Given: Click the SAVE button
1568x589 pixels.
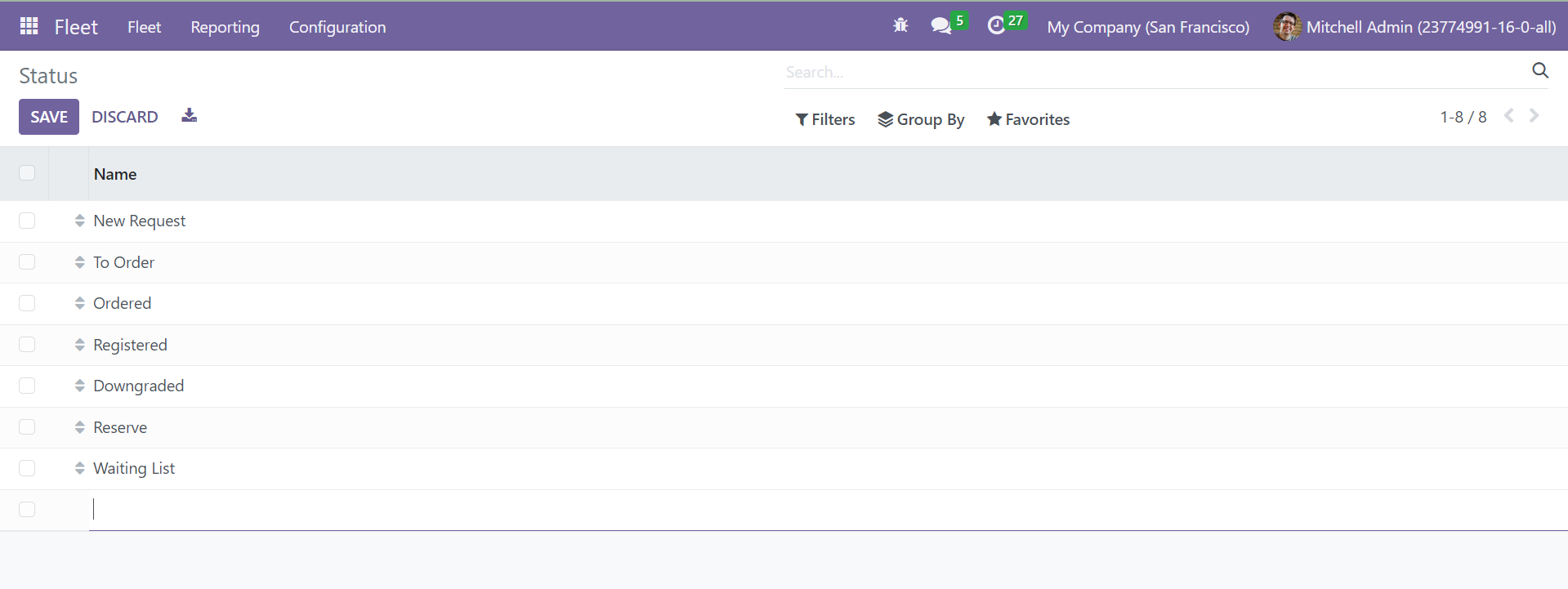Looking at the screenshot, I should (49, 117).
